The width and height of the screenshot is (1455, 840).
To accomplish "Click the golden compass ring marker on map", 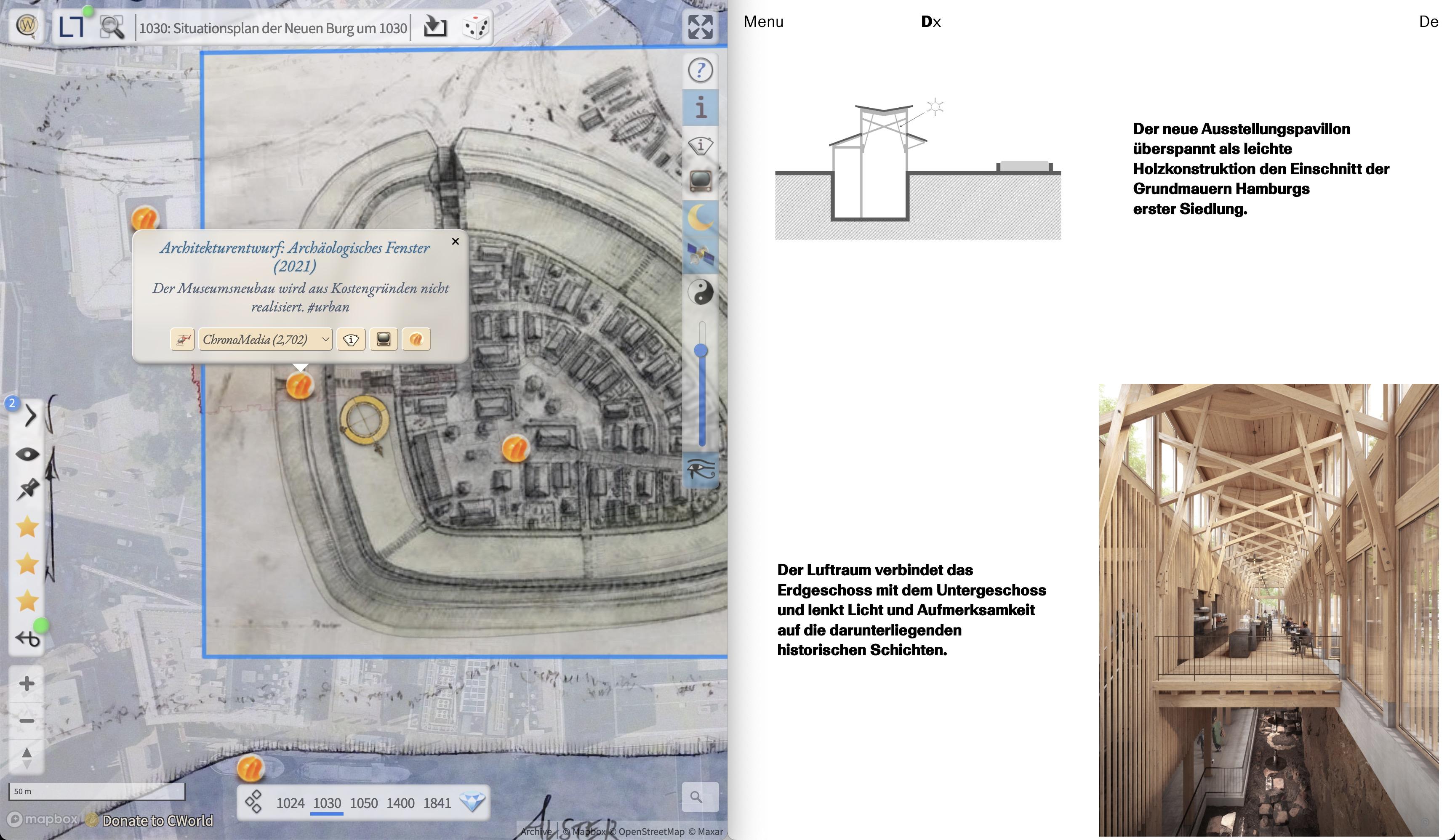I will pyautogui.click(x=365, y=420).
